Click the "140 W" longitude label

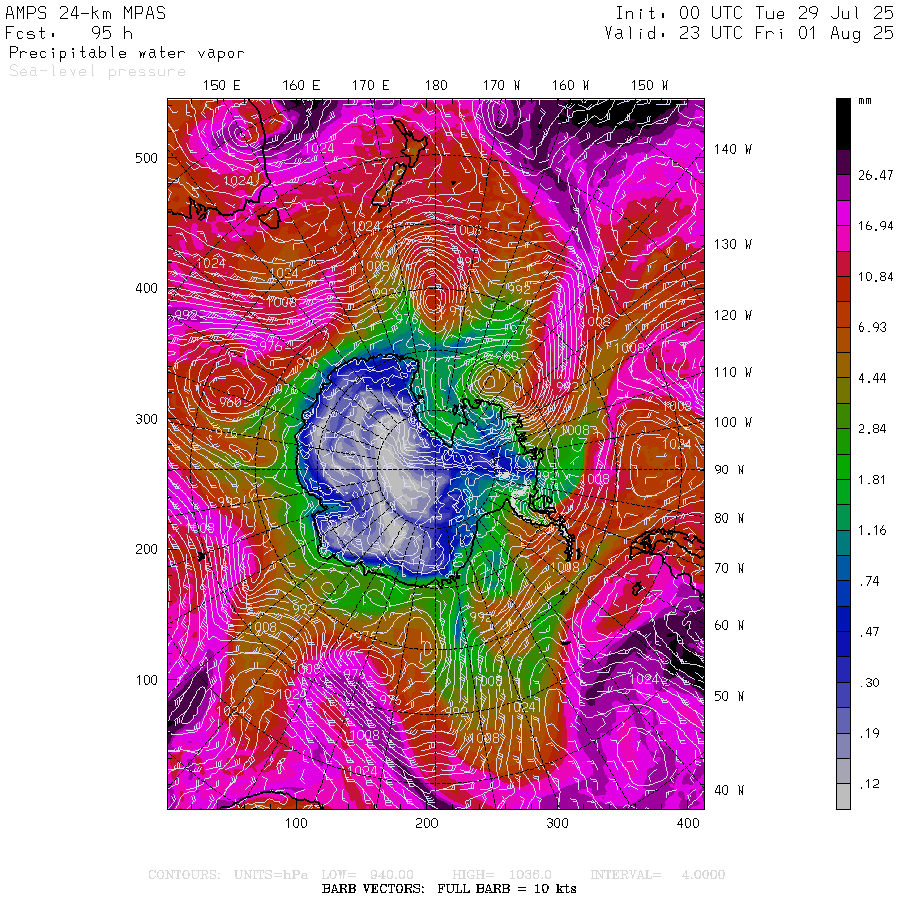733,149
